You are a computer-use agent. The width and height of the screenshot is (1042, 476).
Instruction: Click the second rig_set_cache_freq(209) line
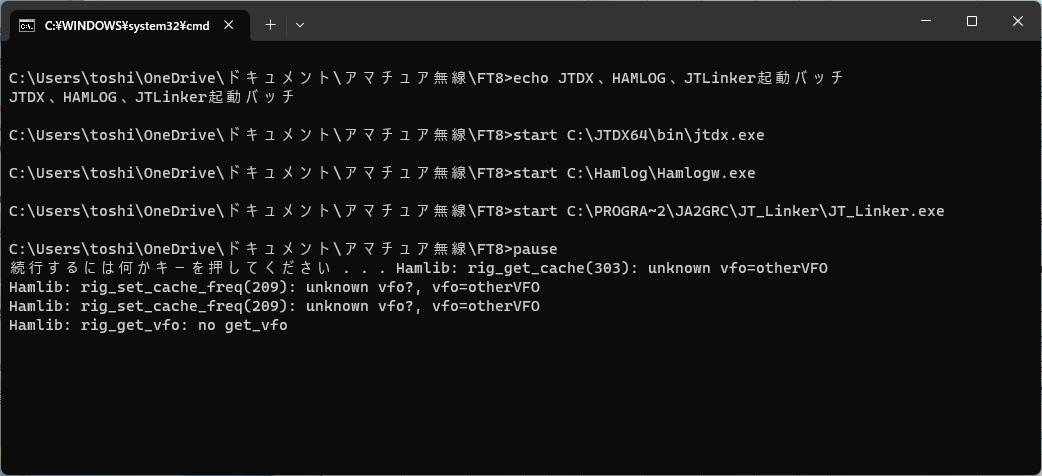coord(274,306)
